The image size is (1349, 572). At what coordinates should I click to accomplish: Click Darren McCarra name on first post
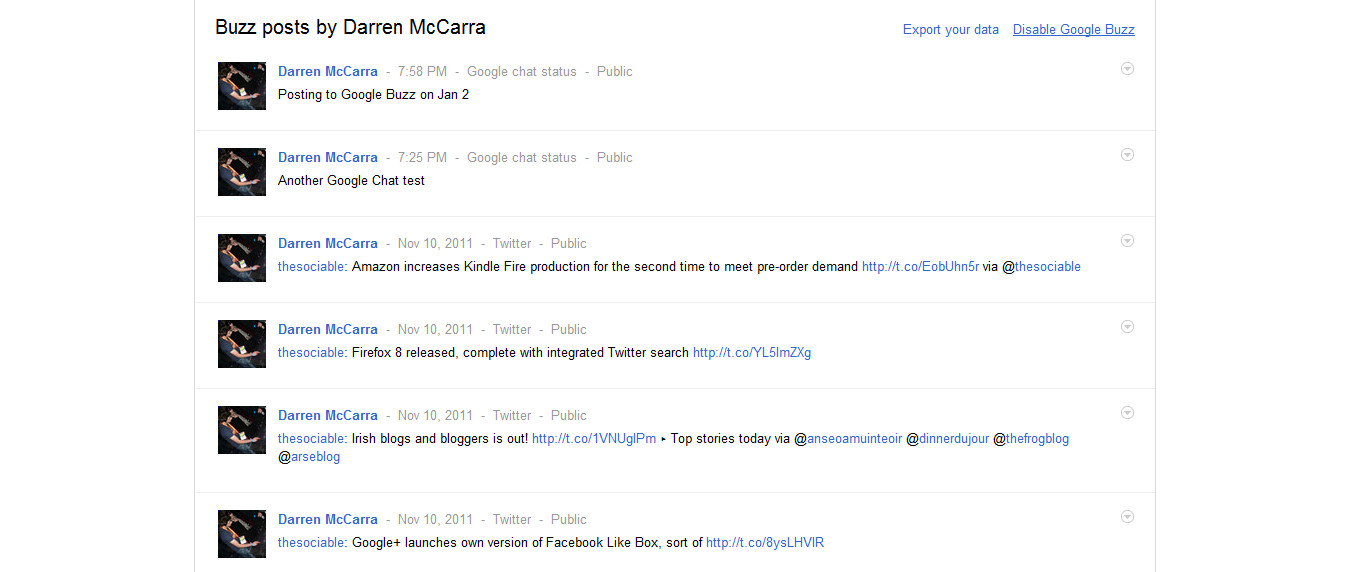328,72
